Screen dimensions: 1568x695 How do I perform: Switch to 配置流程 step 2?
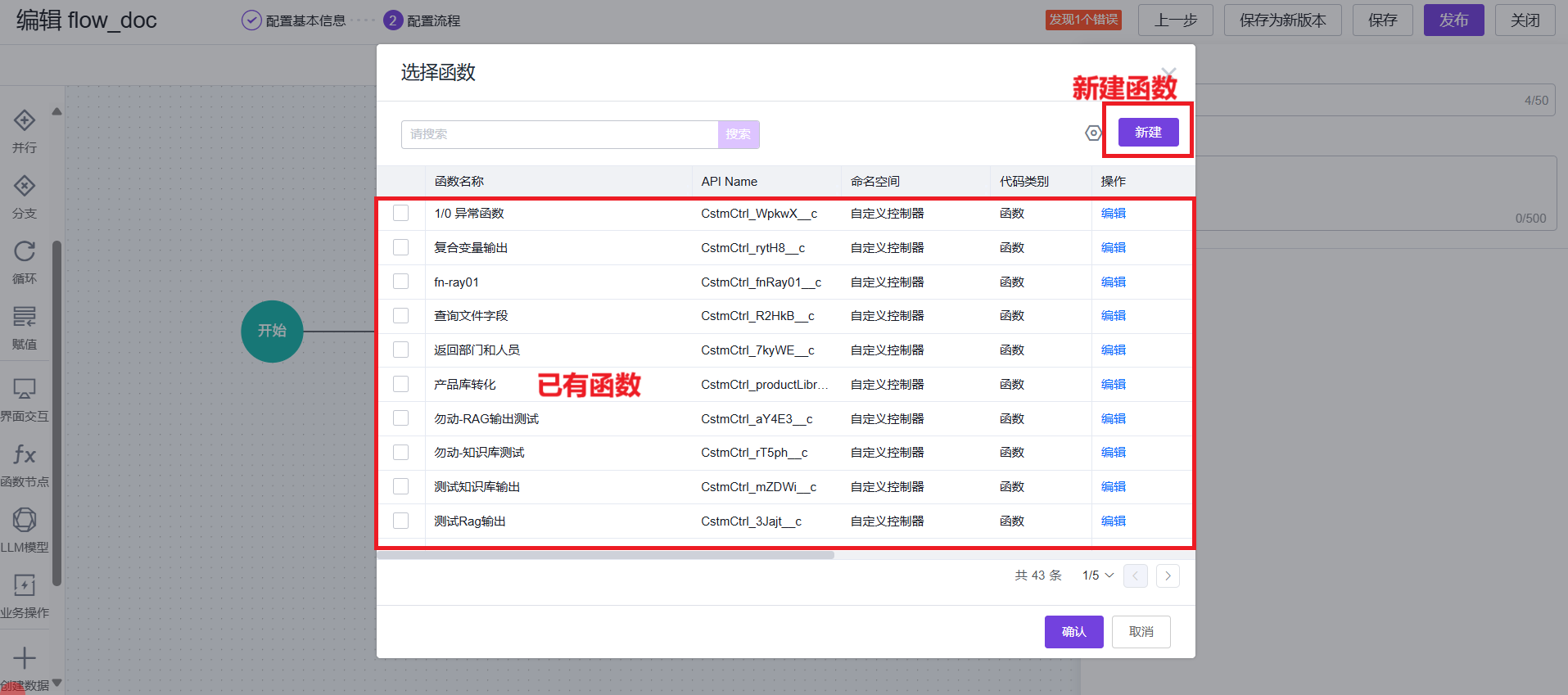423,20
